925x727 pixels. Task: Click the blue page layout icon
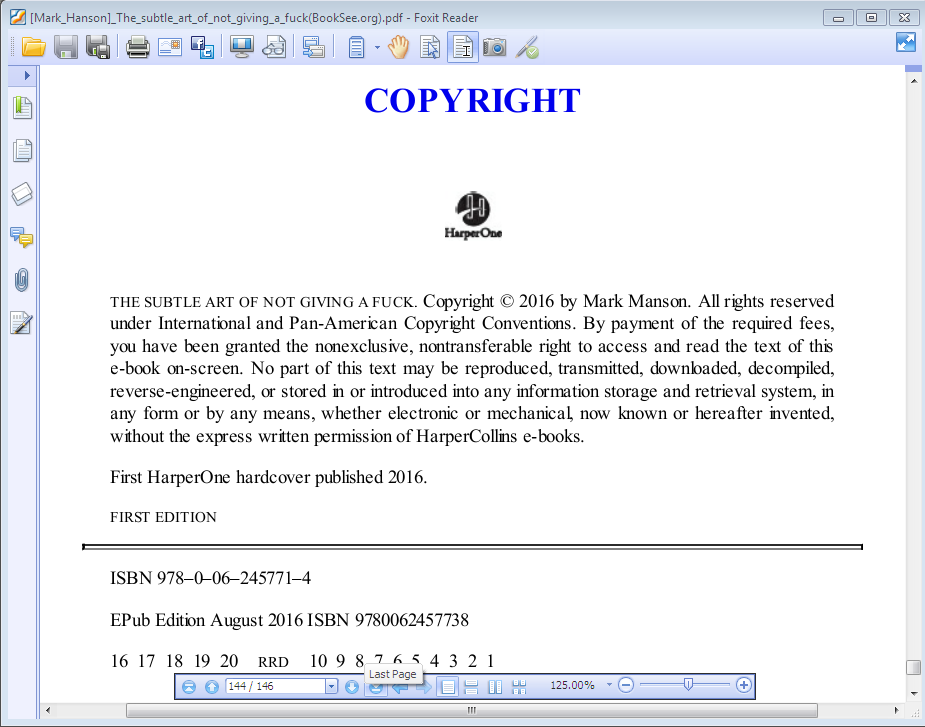point(356,47)
